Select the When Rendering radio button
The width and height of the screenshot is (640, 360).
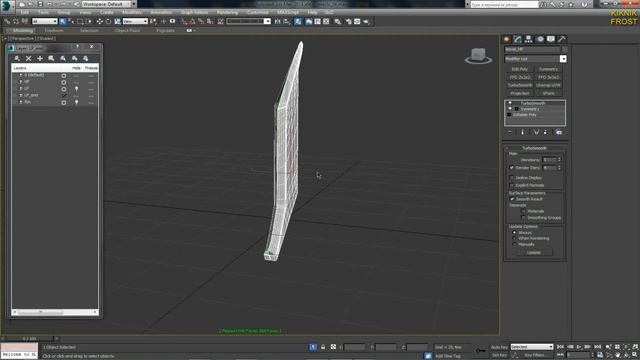tap(514, 238)
